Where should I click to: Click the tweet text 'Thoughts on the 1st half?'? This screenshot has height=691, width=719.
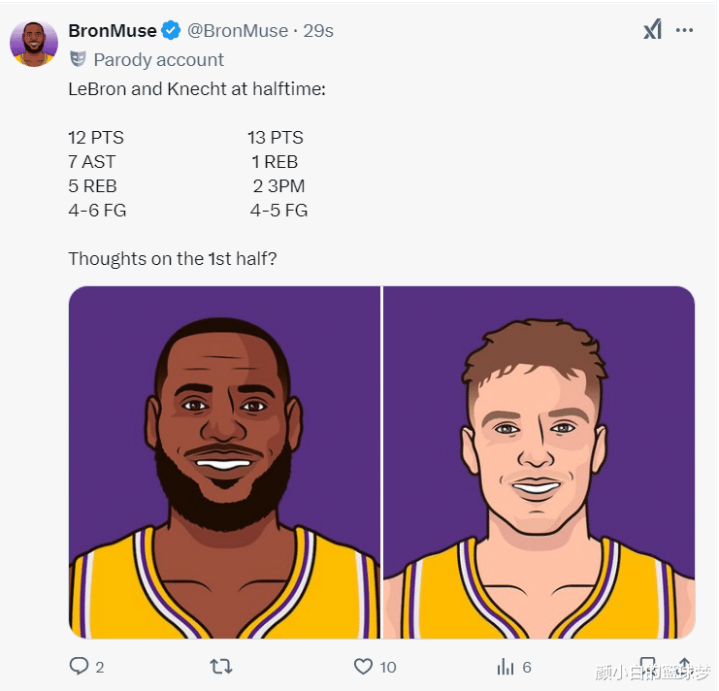tap(173, 259)
